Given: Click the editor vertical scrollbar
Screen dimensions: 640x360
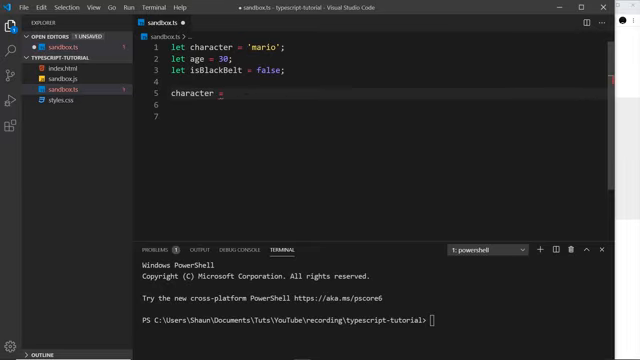Looking at the screenshot, I should (x=611, y=116).
